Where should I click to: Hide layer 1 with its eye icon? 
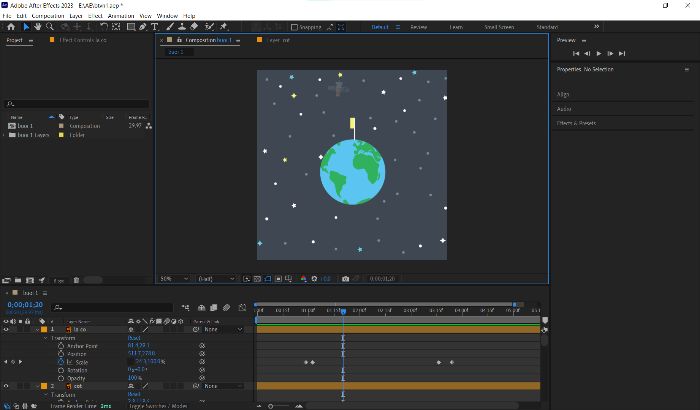click(6, 330)
